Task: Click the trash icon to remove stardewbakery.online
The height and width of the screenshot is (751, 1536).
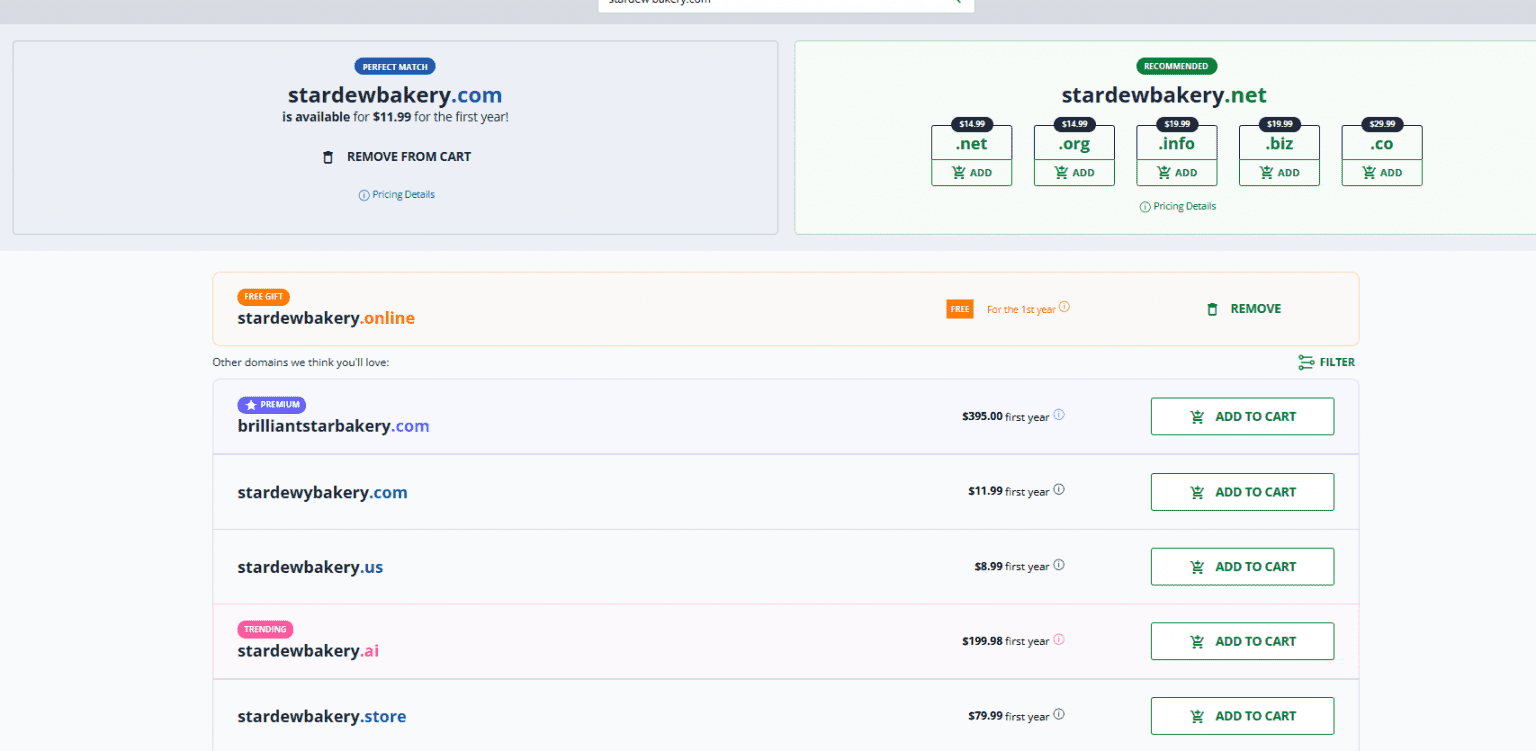Action: click(1211, 308)
